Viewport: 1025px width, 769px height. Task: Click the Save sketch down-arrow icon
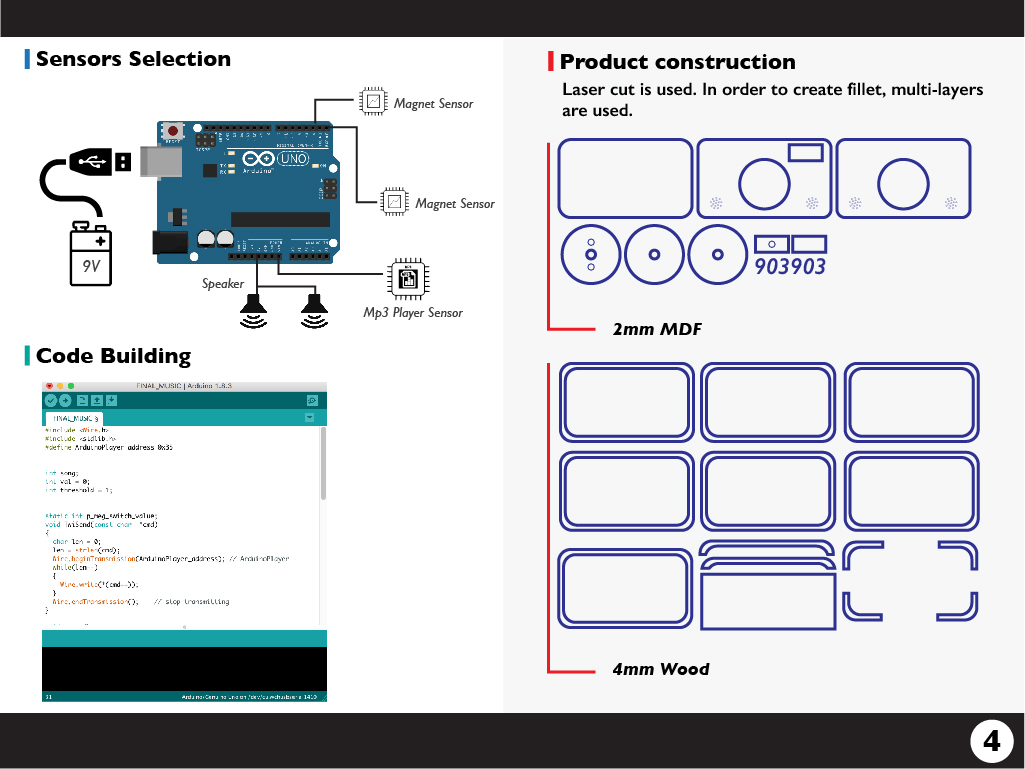[x=111, y=400]
